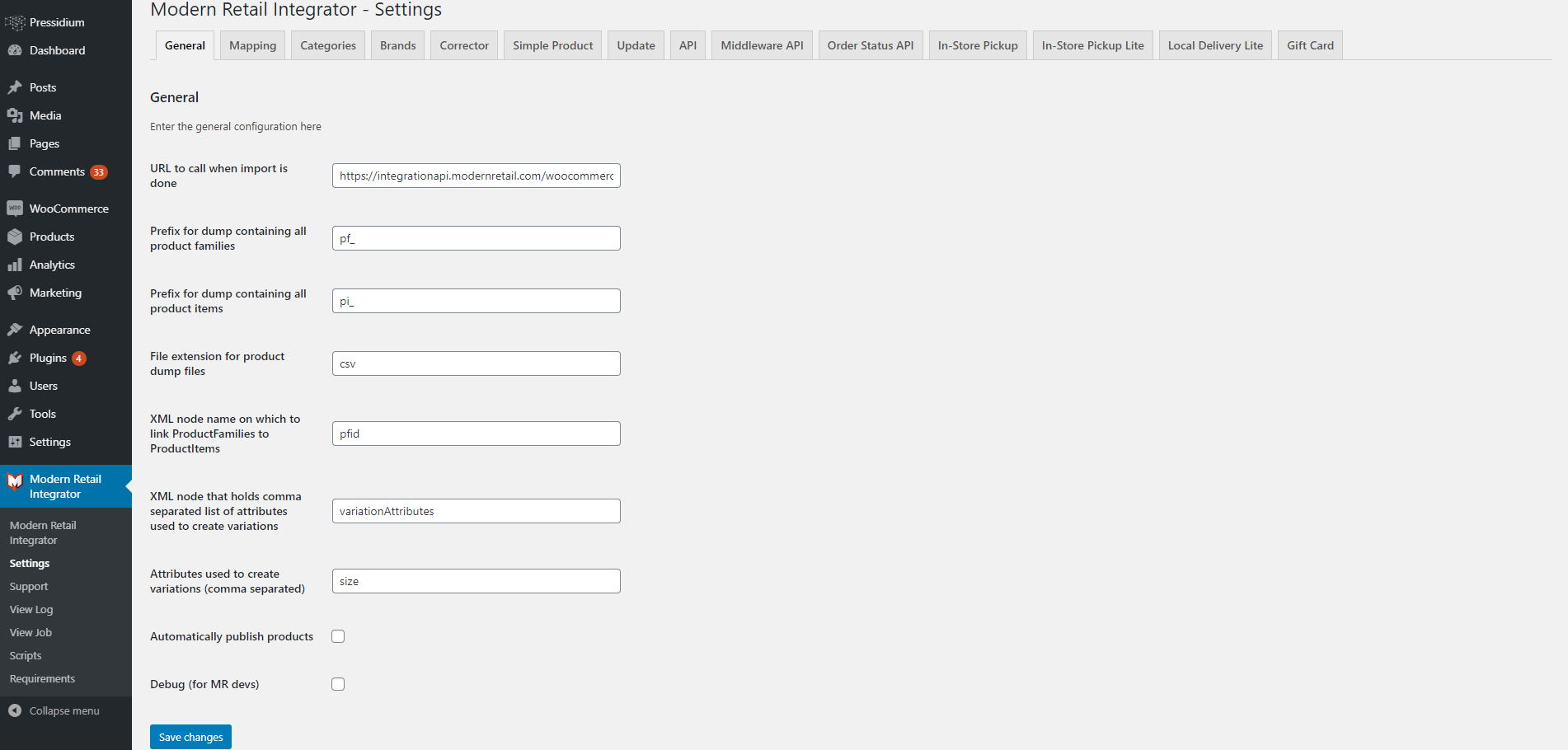Open the In-Store Pickup Lite tab
1568x750 pixels.
tap(1093, 45)
